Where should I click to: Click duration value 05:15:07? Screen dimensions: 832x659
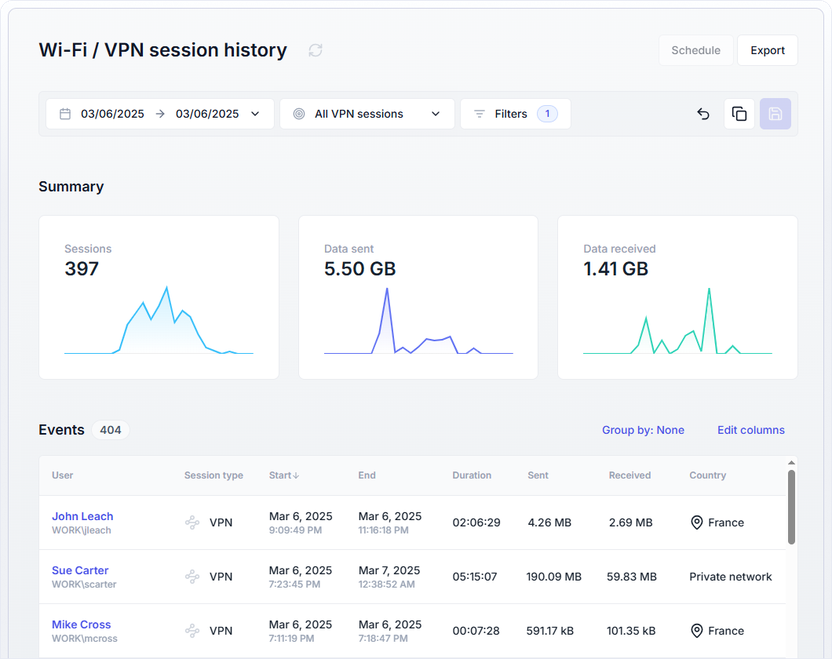point(474,577)
